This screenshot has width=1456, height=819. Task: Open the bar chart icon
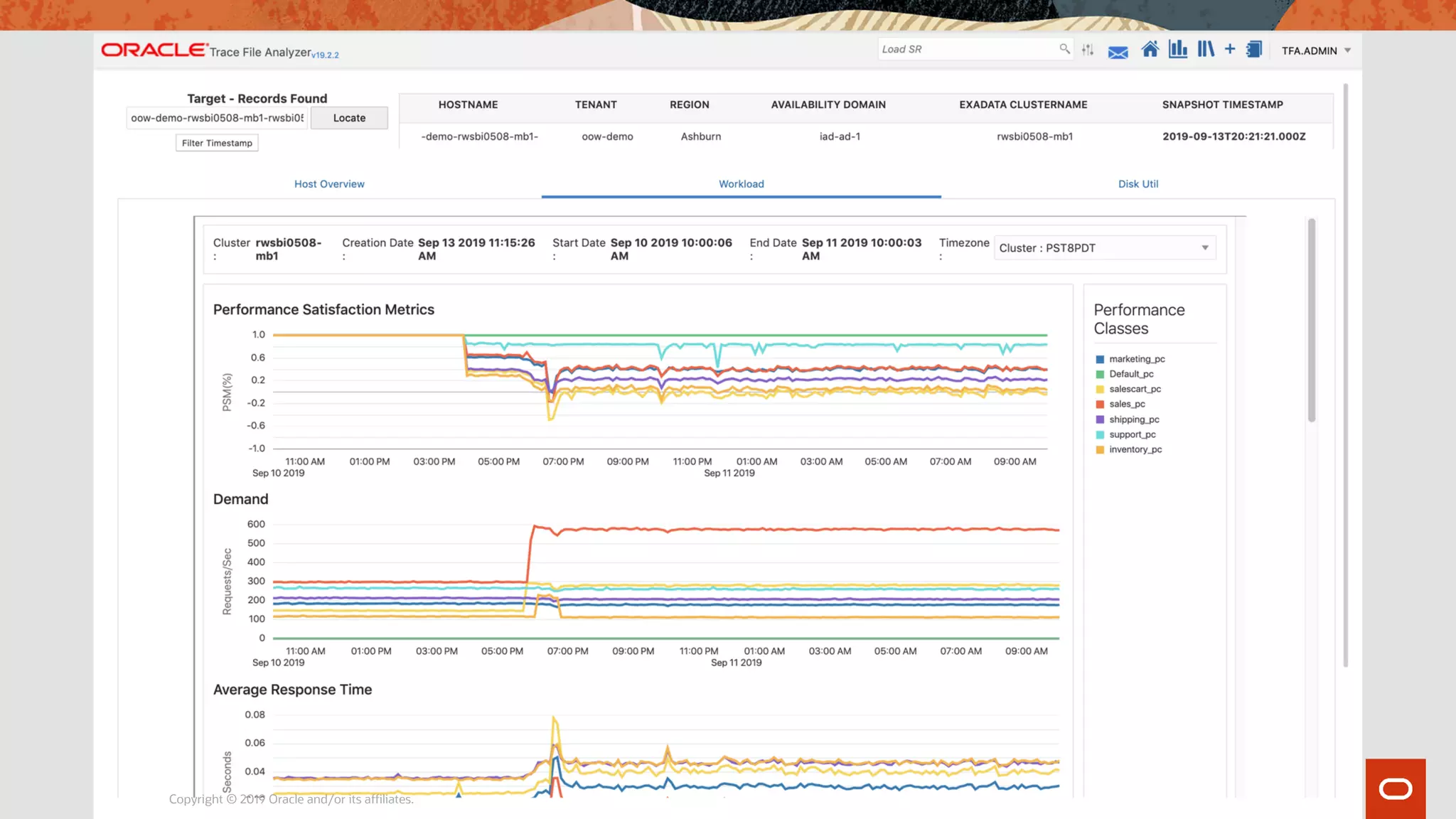click(1178, 49)
